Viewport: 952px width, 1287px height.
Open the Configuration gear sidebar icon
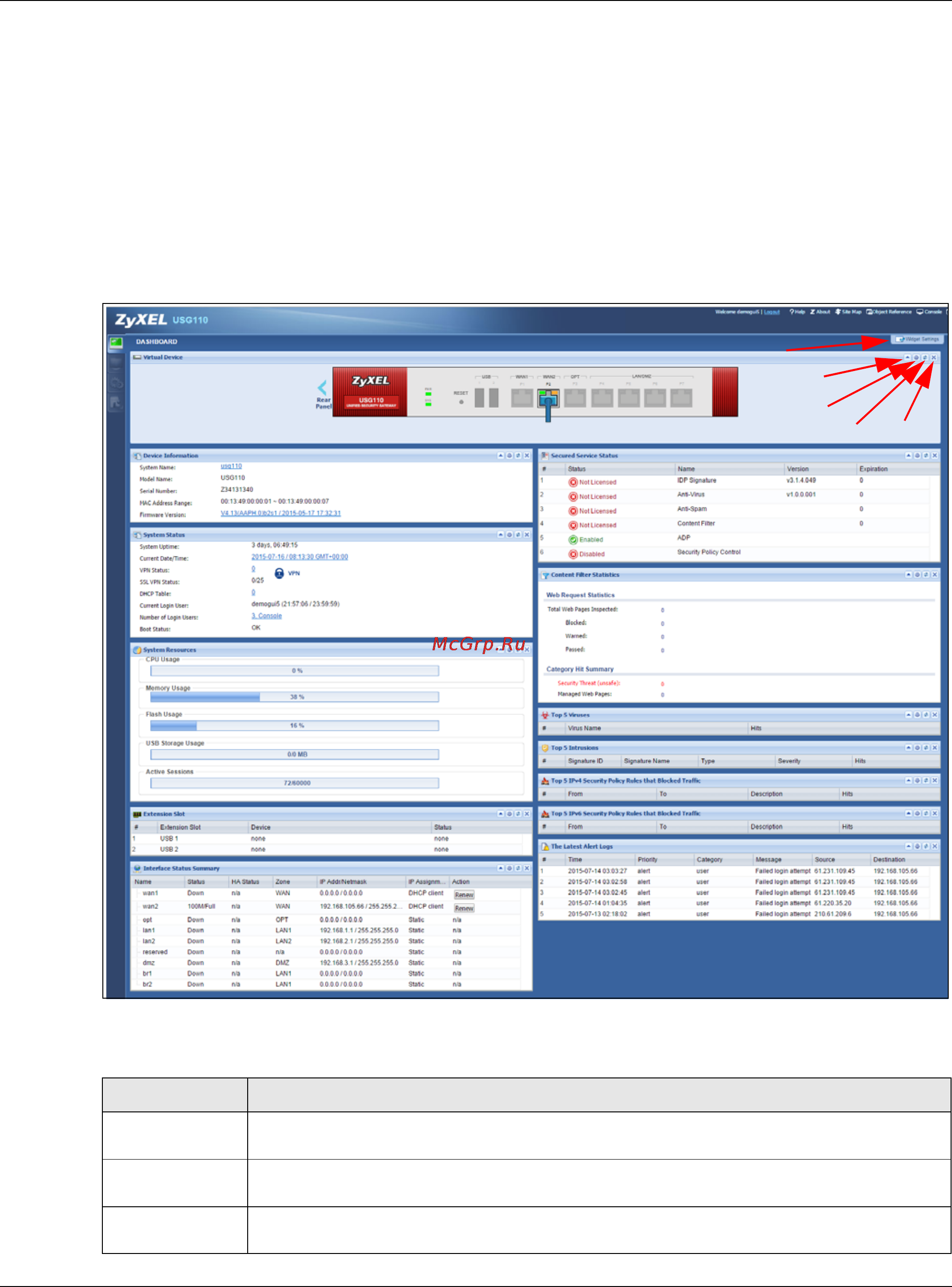pyautogui.click(x=116, y=383)
